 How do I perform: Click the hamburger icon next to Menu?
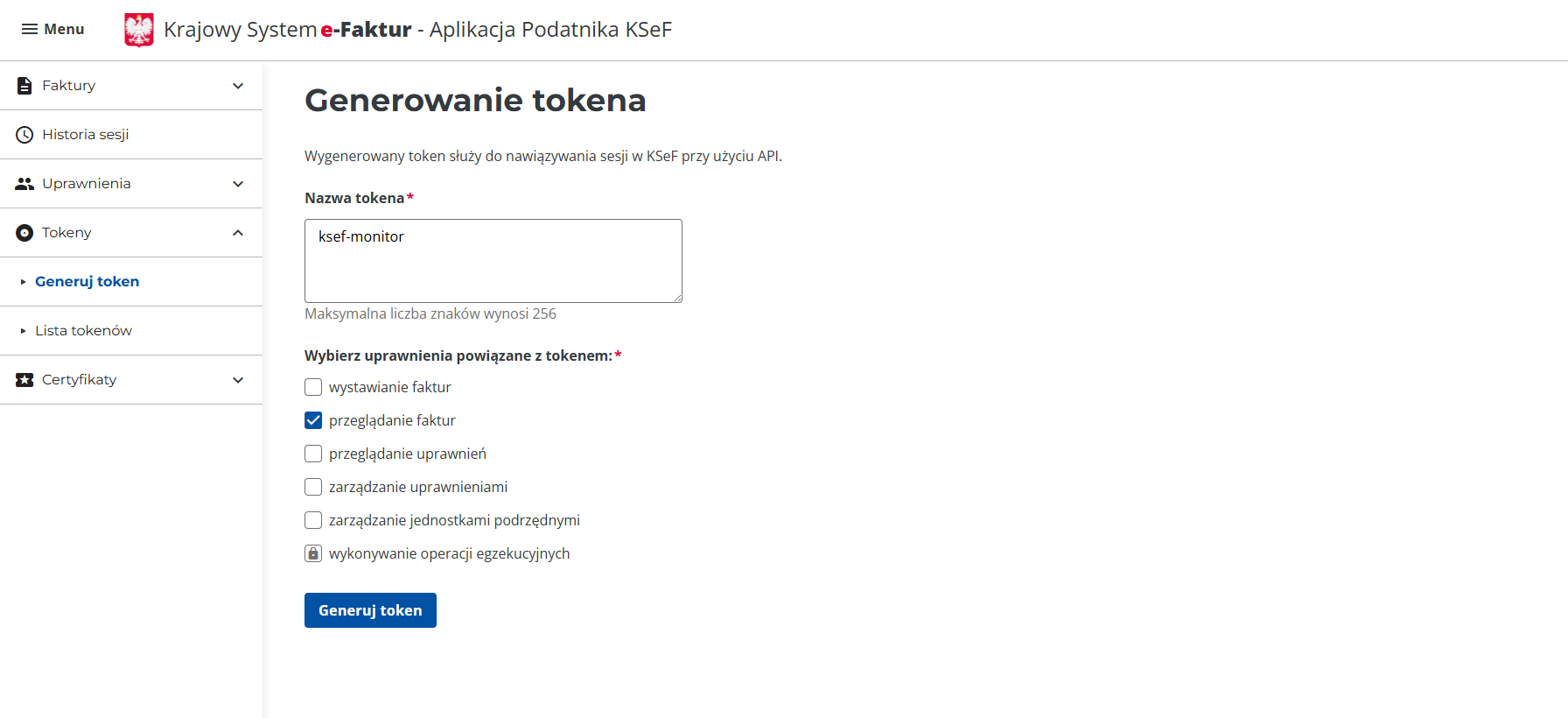(29, 29)
